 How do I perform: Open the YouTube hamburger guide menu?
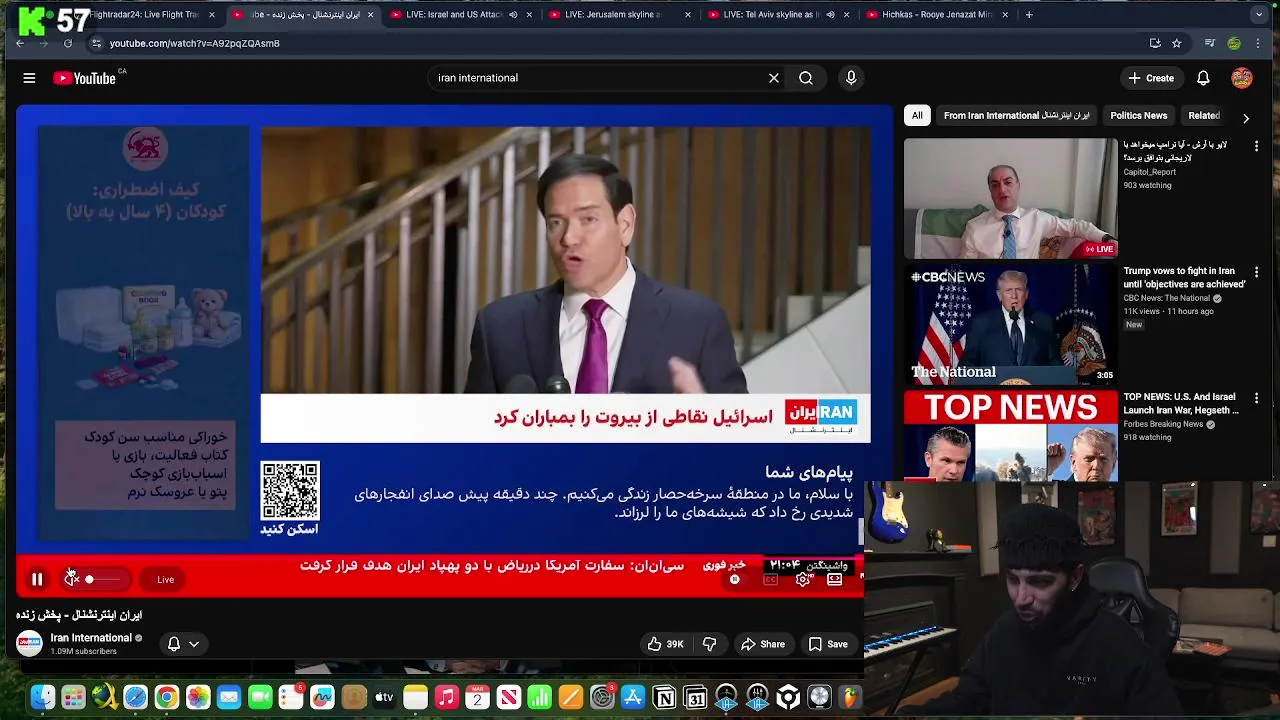29,78
